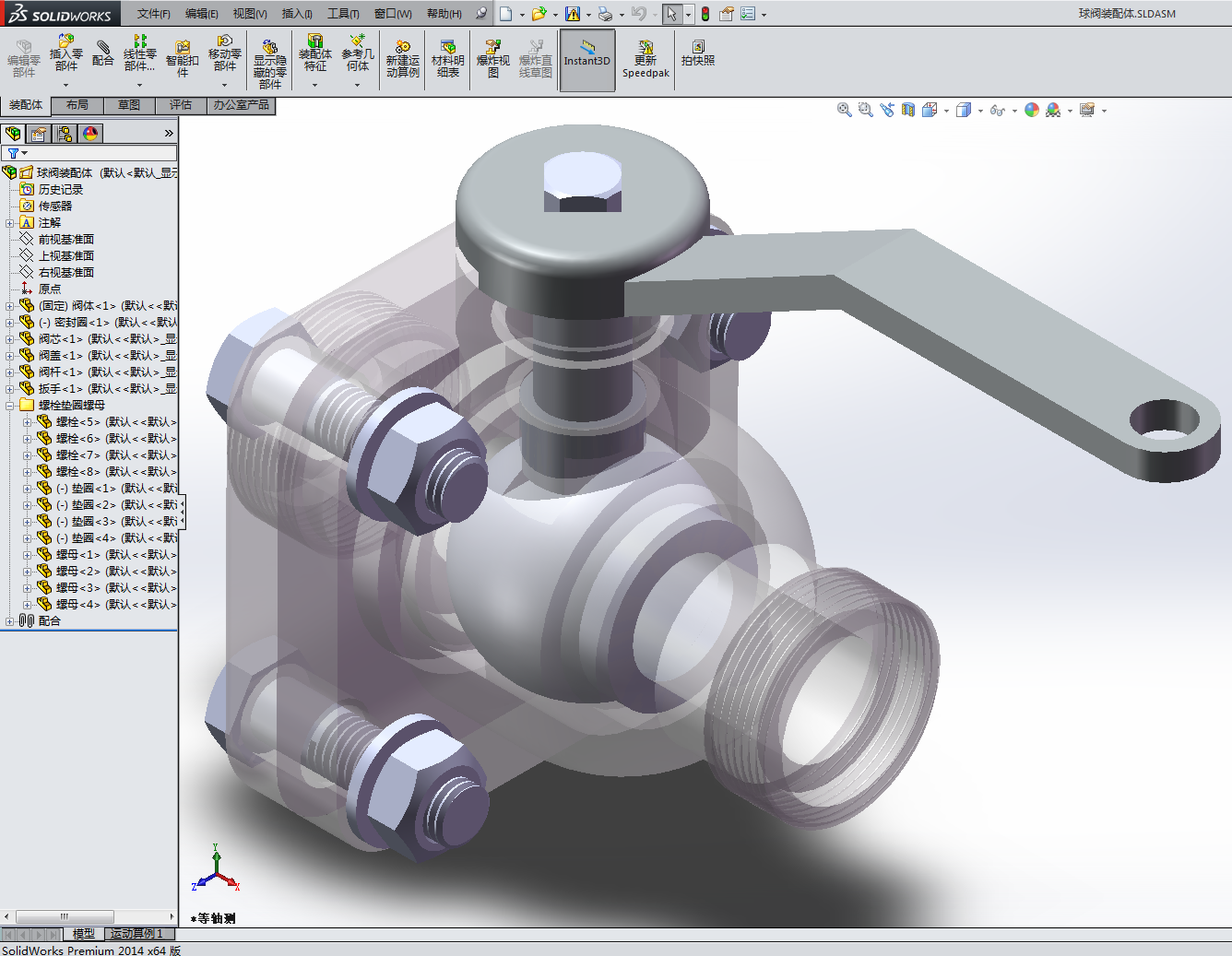The width and height of the screenshot is (1232, 956).
Task: Click the Update Speedpak button
Action: click(646, 60)
